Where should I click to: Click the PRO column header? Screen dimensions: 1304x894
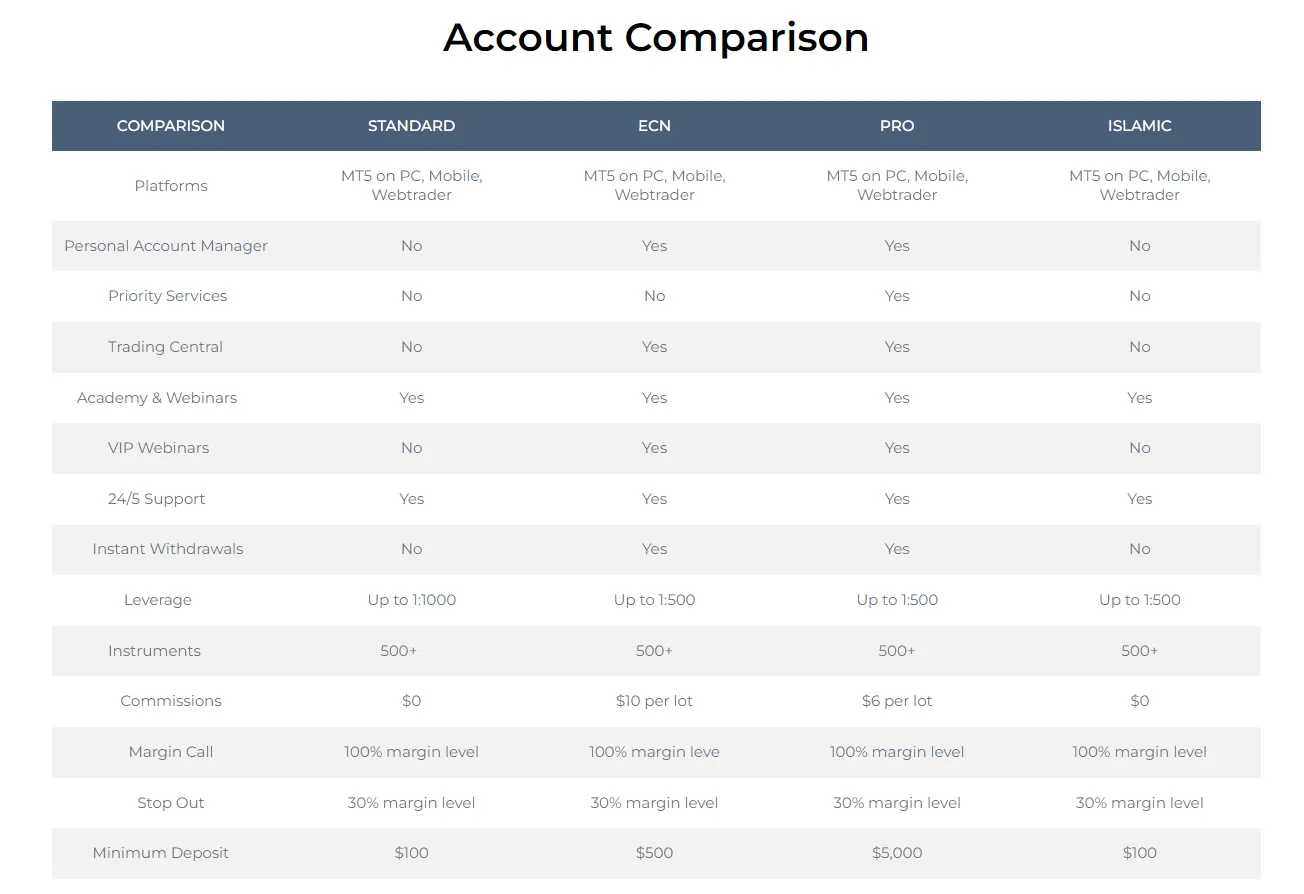pos(897,126)
